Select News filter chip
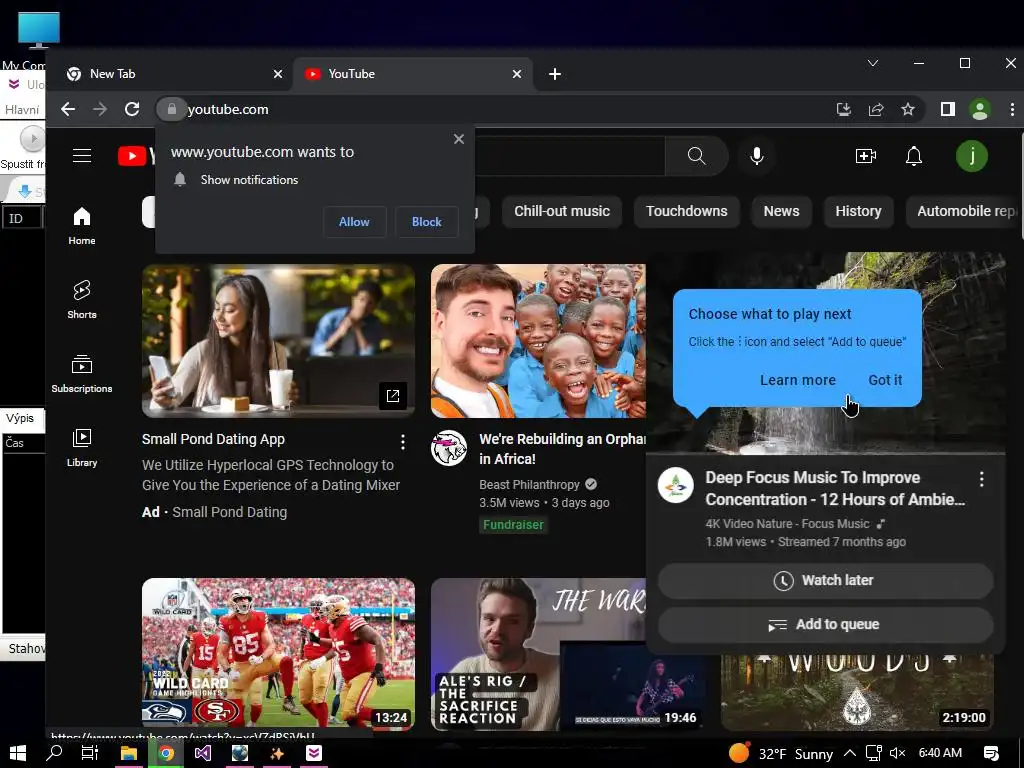Viewport: 1024px width, 768px height. pyautogui.click(x=781, y=212)
